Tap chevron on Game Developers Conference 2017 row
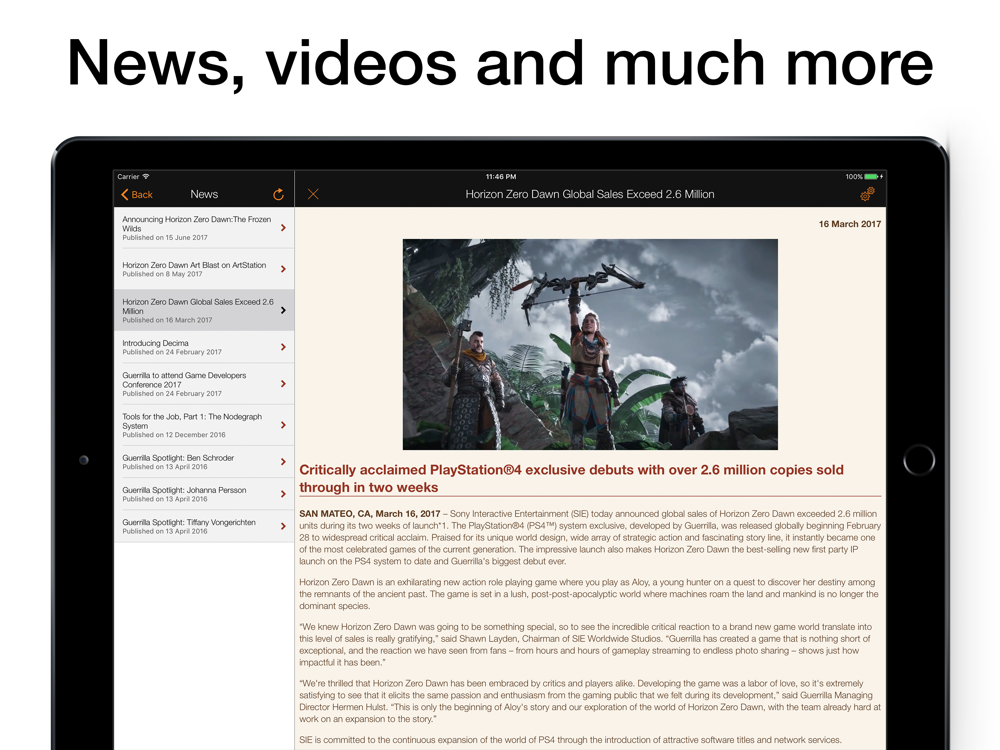Viewport: 1000px width, 750px height. click(283, 384)
